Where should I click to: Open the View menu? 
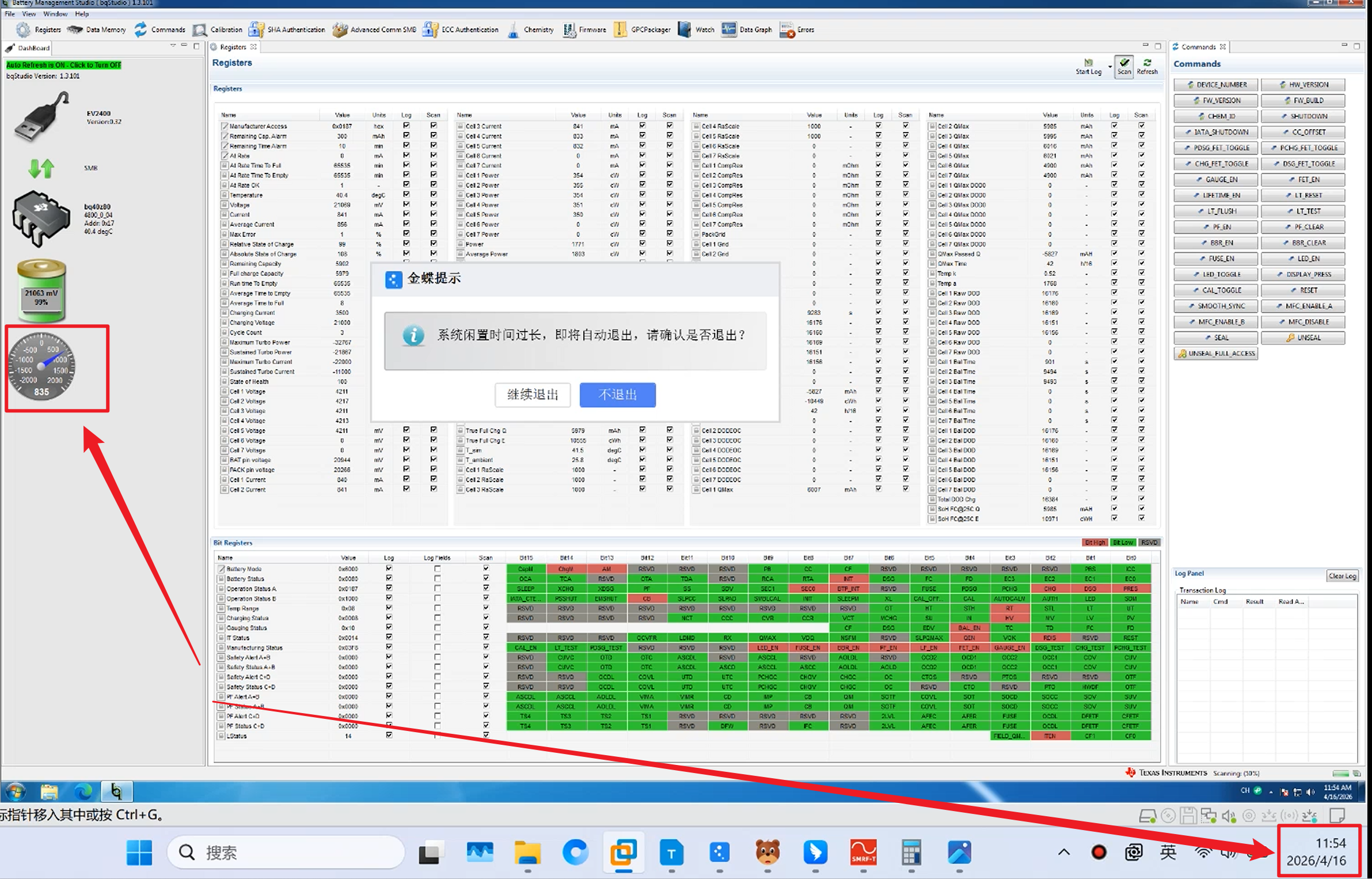point(29,14)
